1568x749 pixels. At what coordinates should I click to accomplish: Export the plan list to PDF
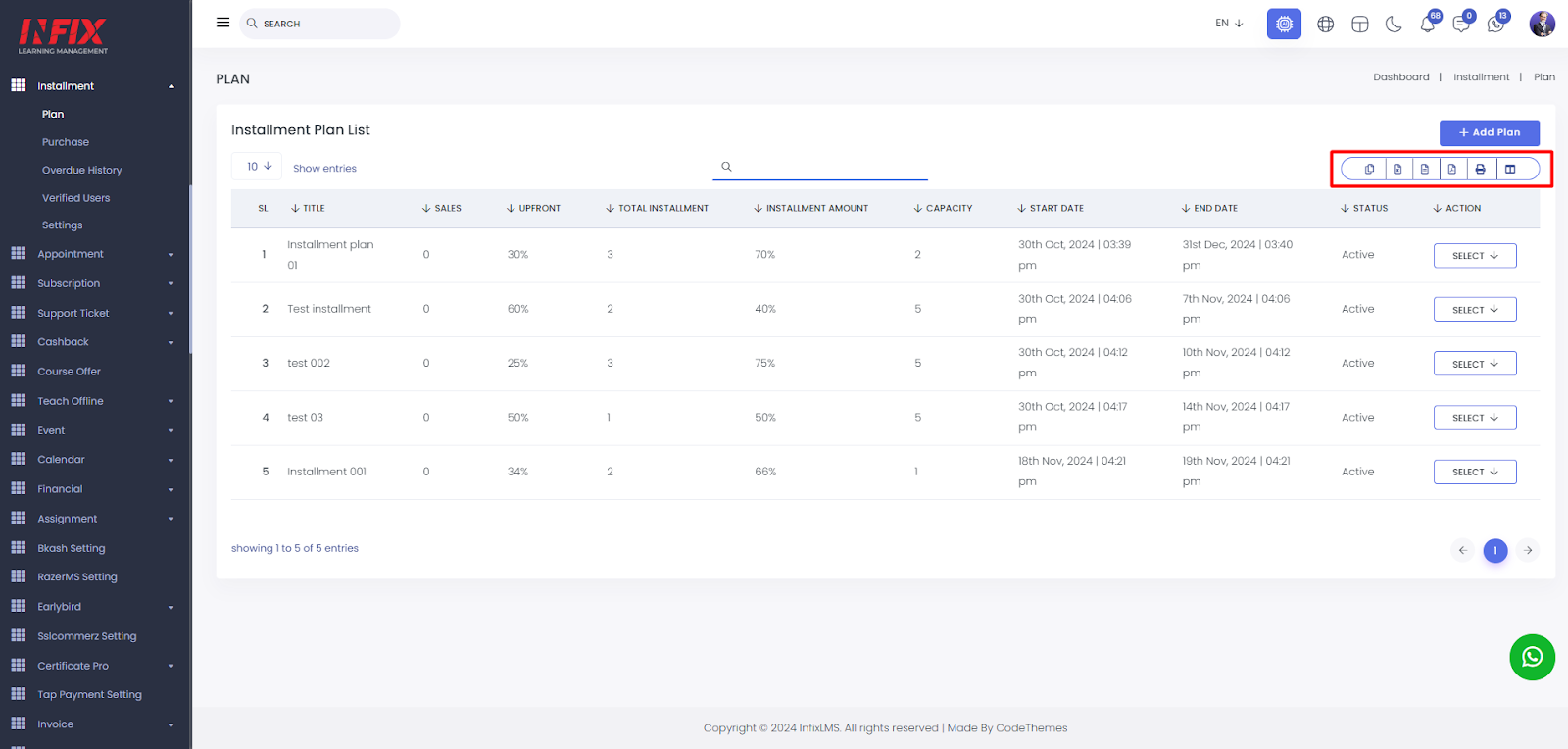(1452, 169)
